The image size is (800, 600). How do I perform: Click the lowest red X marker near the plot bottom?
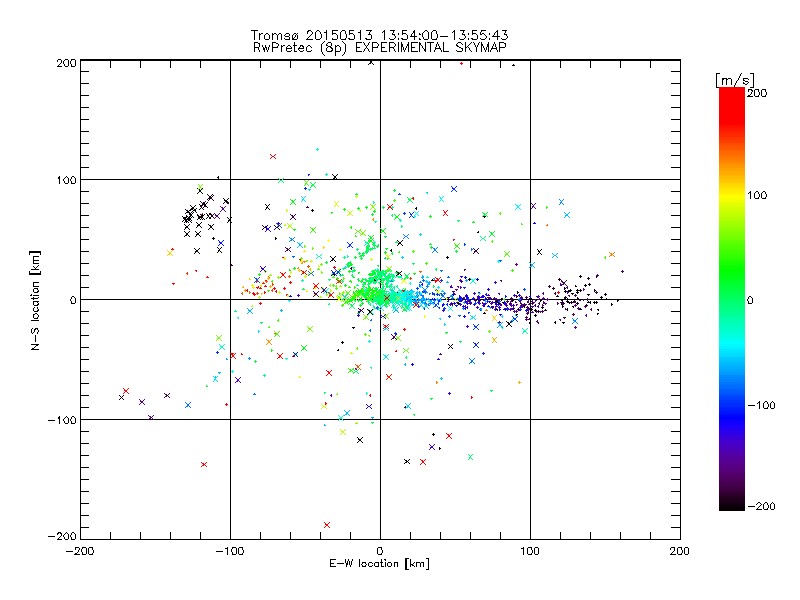point(327,525)
